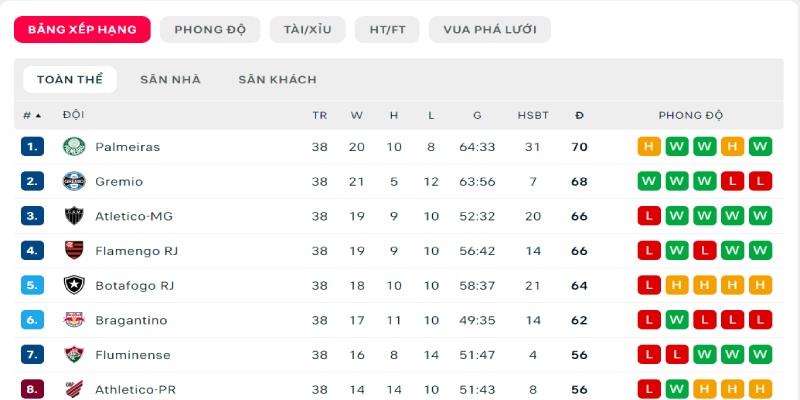Click the Atletico-MG club badge
This screenshot has height=400, width=800.
tap(74, 216)
